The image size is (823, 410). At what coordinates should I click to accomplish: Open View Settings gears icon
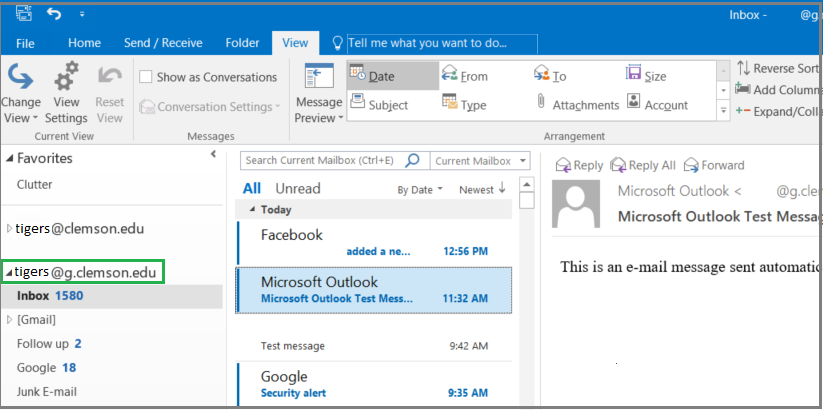click(66, 93)
